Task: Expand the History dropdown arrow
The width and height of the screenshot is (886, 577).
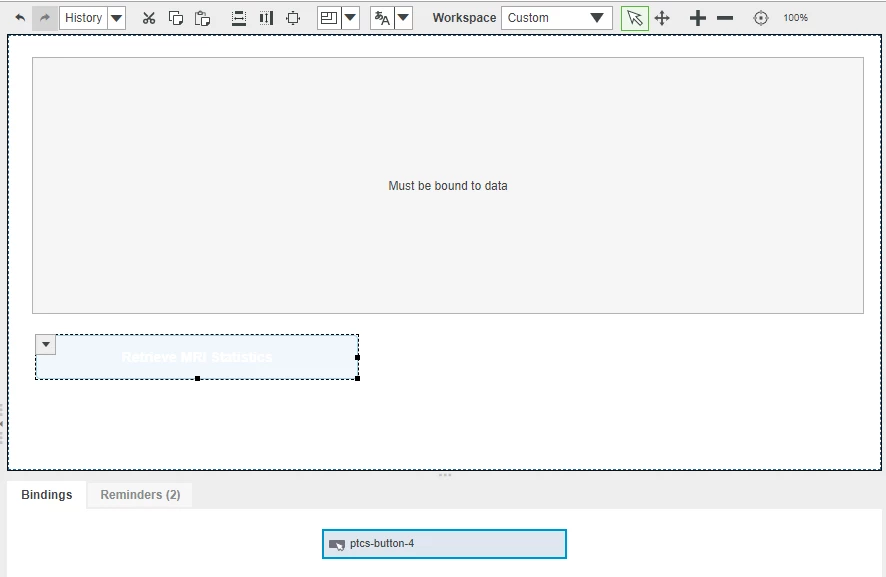Action: click(x=116, y=18)
